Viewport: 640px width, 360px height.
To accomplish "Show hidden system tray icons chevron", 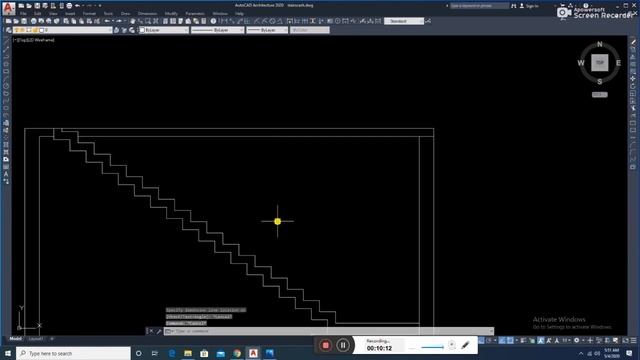I will point(581,353).
